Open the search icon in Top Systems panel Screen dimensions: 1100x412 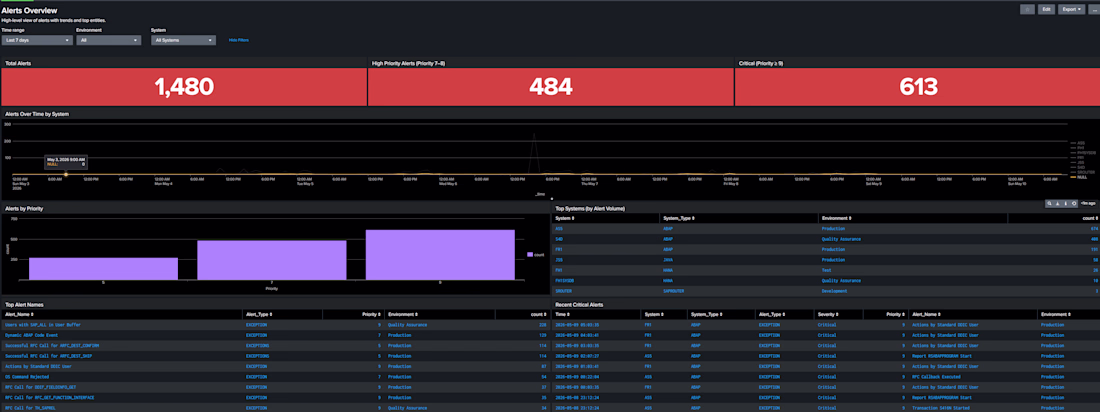pos(1049,204)
